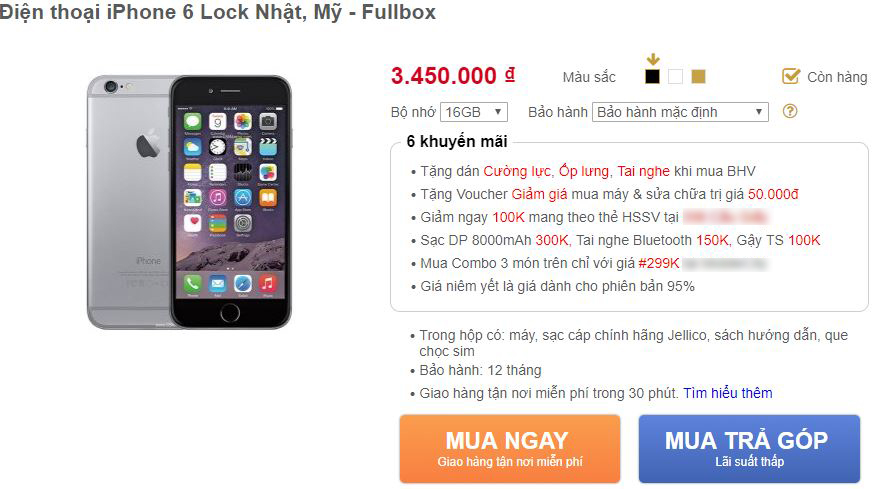Click the arrow of the warranty combo box

click(x=759, y=112)
